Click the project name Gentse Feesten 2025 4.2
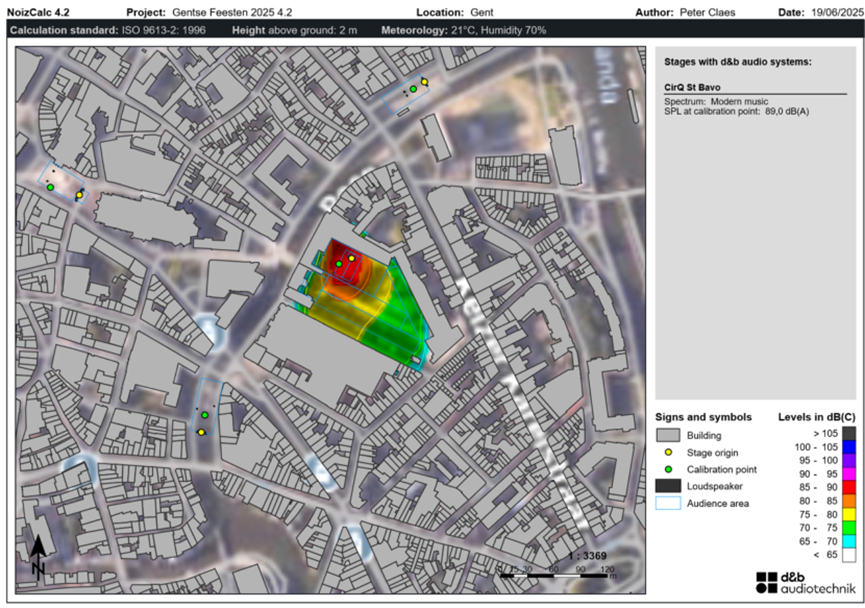The height and width of the screenshot is (608, 865). click(232, 12)
